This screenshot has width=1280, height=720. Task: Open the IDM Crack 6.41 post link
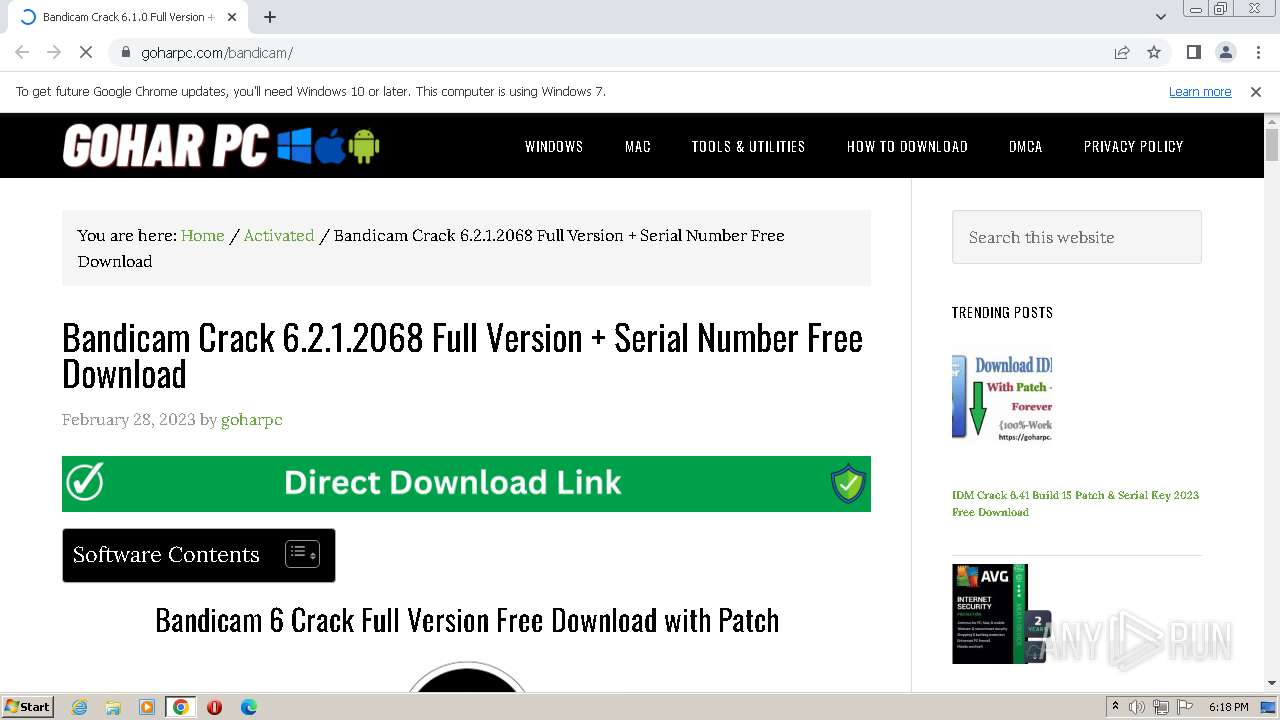[1075, 503]
